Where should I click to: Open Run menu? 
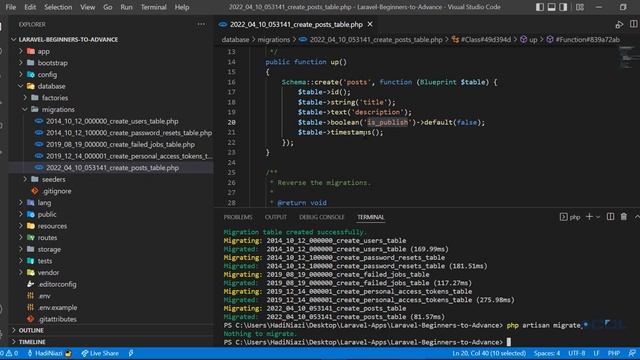coord(126,7)
